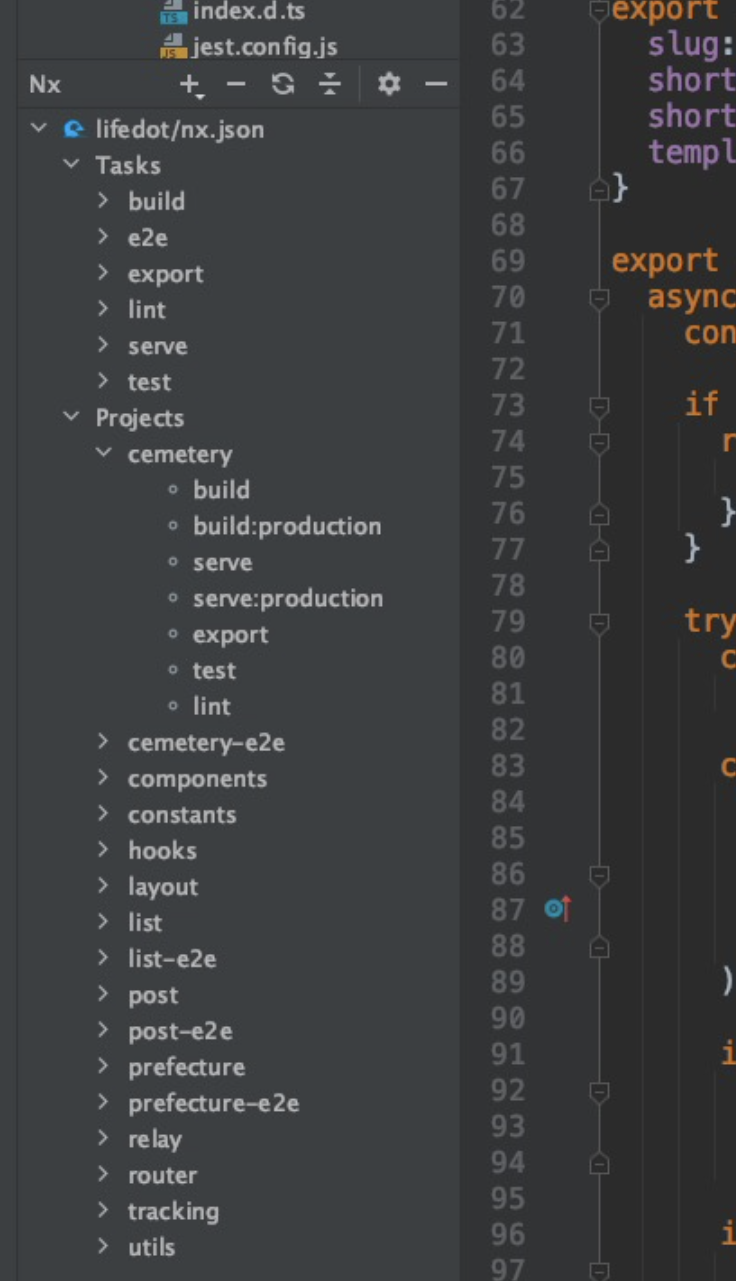This screenshot has width=736, height=1281.
Task: Expand the lint task node under Tasks
Action: pos(103,309)
